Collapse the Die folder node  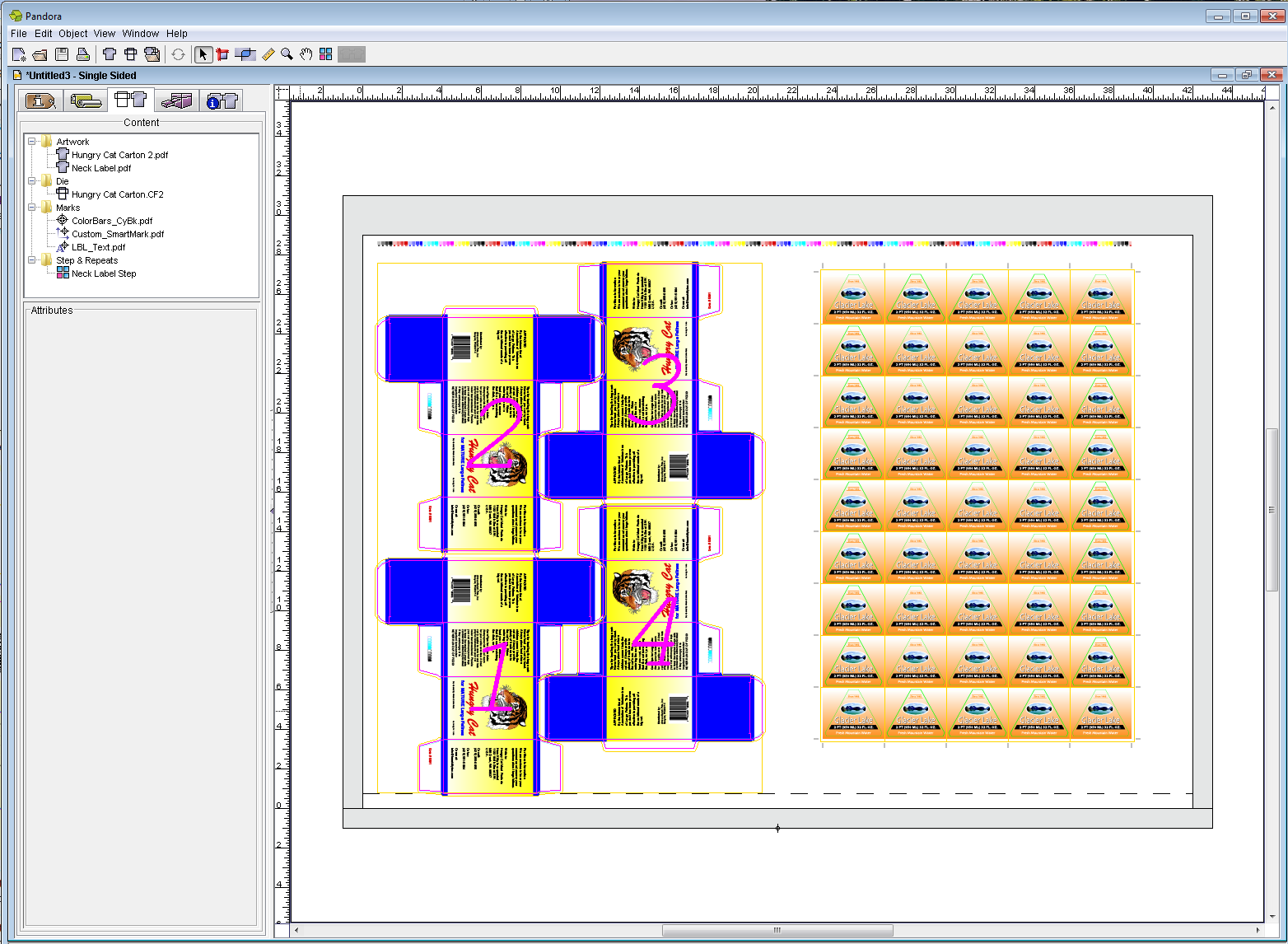[32, 181]
